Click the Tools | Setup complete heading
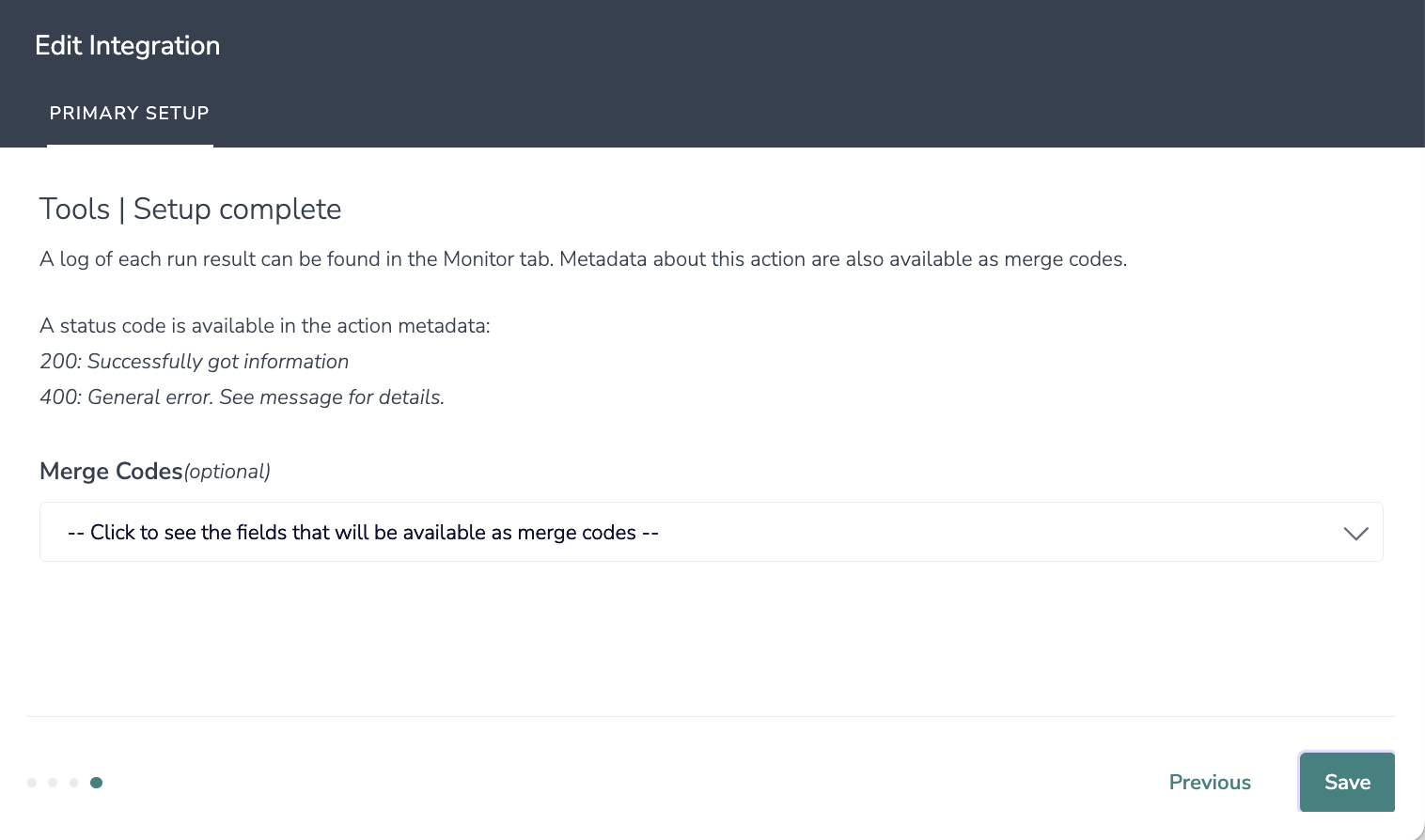This screenshot has width=1425, height=840. [190, 210]
